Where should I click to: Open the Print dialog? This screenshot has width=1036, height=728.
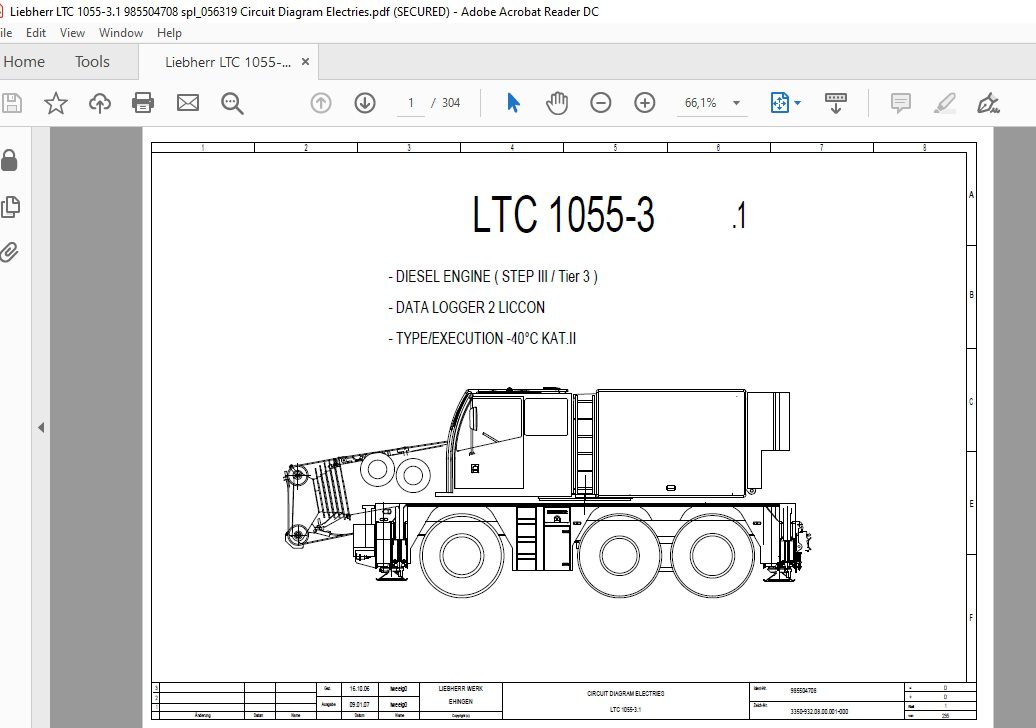tap(143, 102)
